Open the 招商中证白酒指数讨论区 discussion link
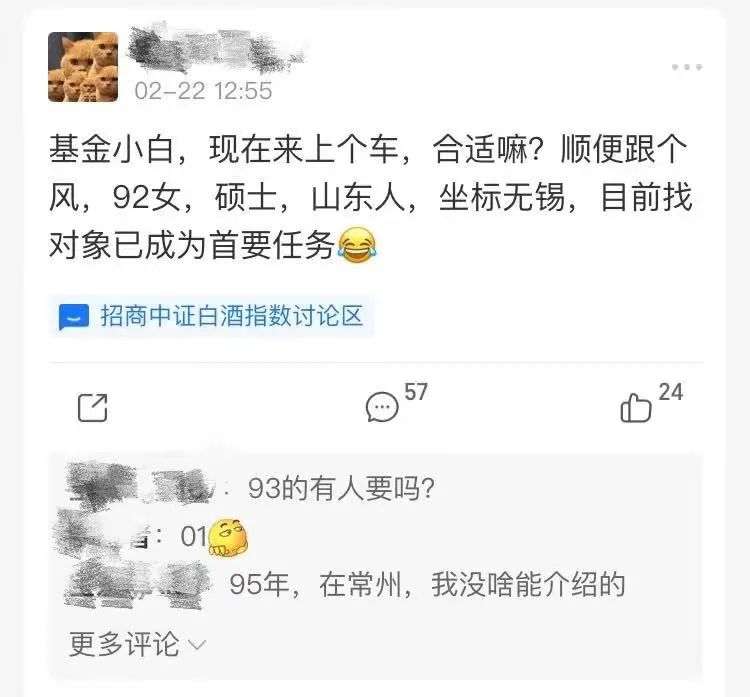The width and height of the screenshot is (750, 697). click(x=211, y=316)
